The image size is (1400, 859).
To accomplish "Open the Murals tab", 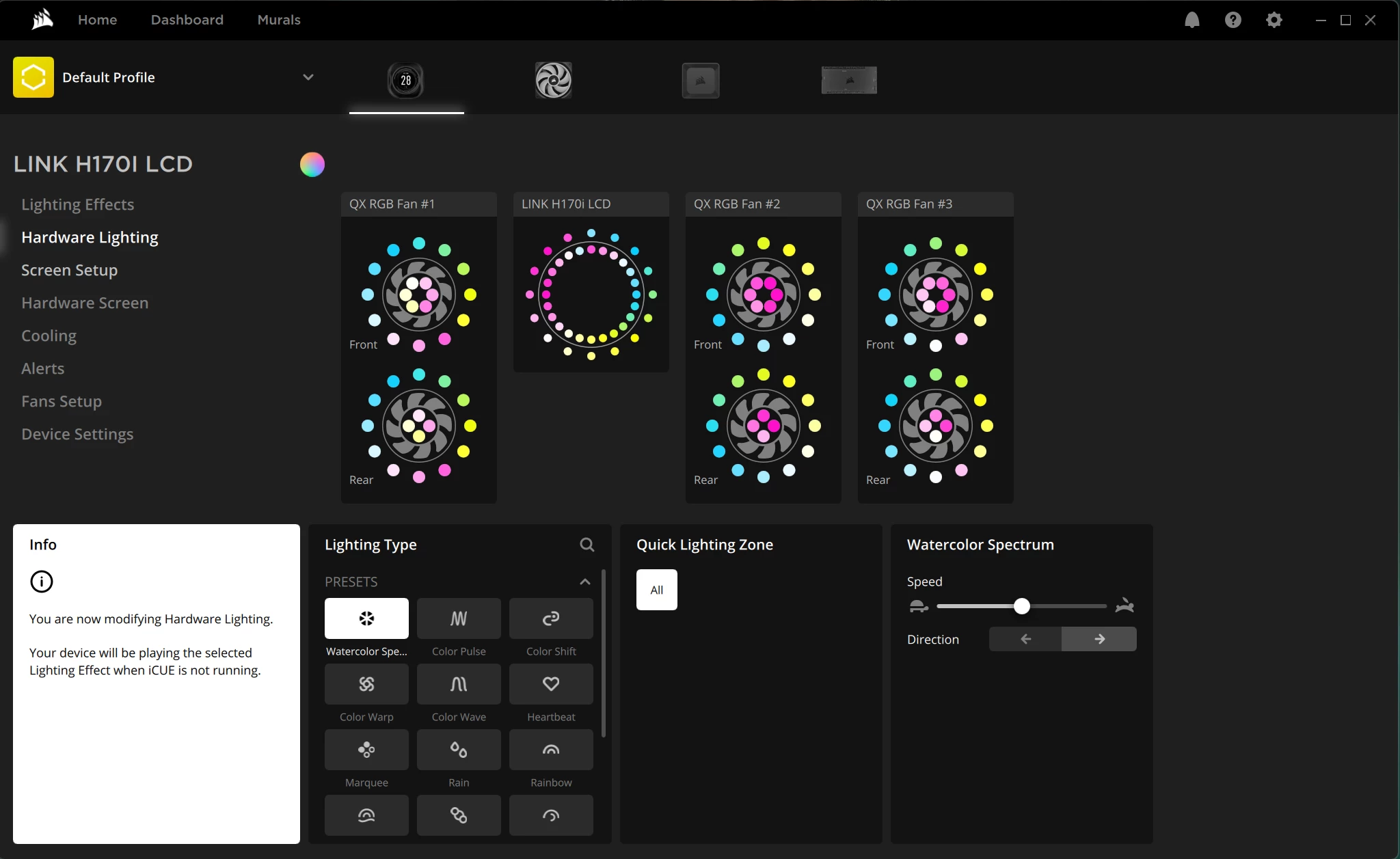I will click(x=279, y=20).
